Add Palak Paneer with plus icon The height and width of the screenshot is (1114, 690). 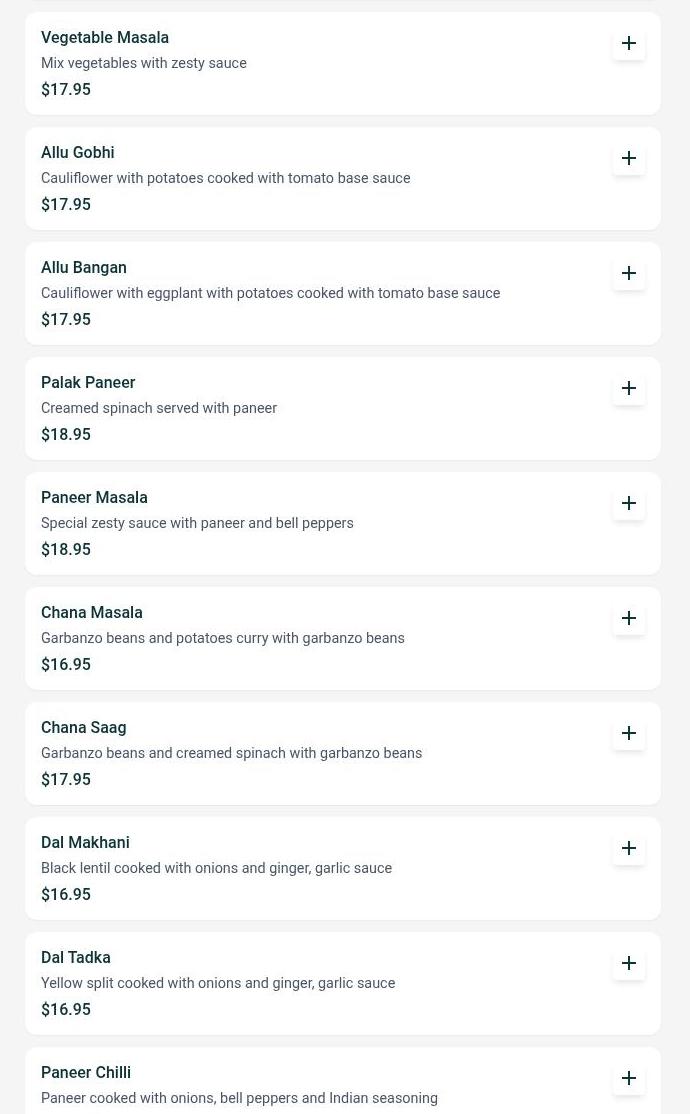pyautogui.click(x=628, y=389)
